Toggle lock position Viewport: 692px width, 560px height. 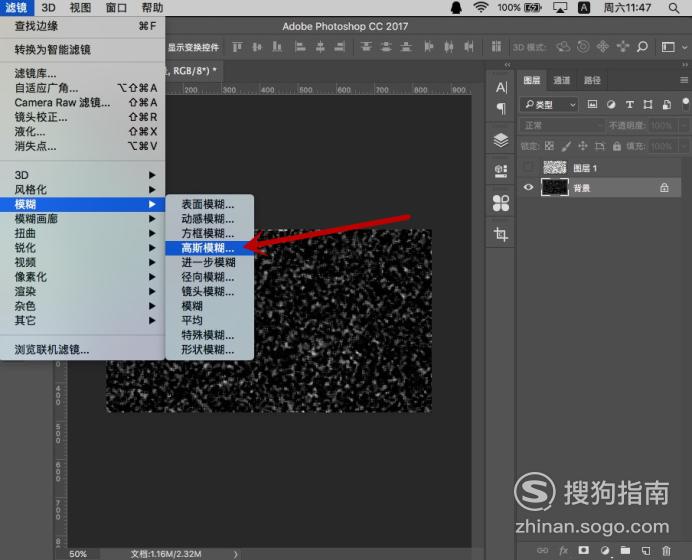pyautogui.click(x=583, y=146)
